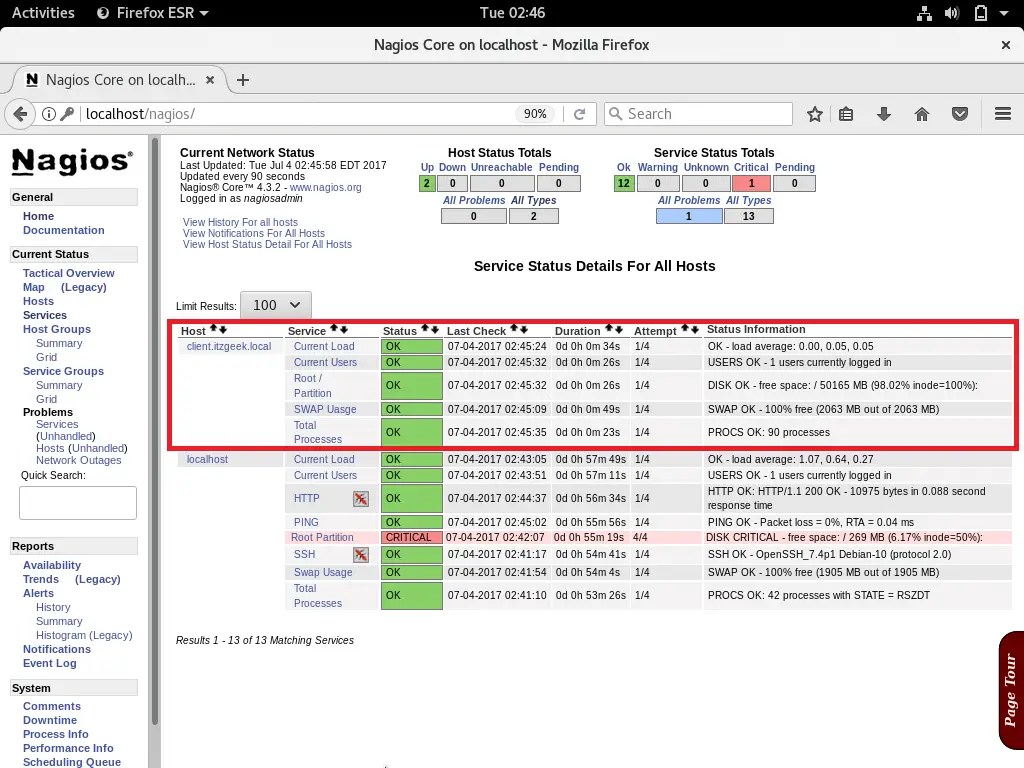Click the www.nagios.org link
The width and height of the screenshot is (1024, 768).
[x=325, y=187]
